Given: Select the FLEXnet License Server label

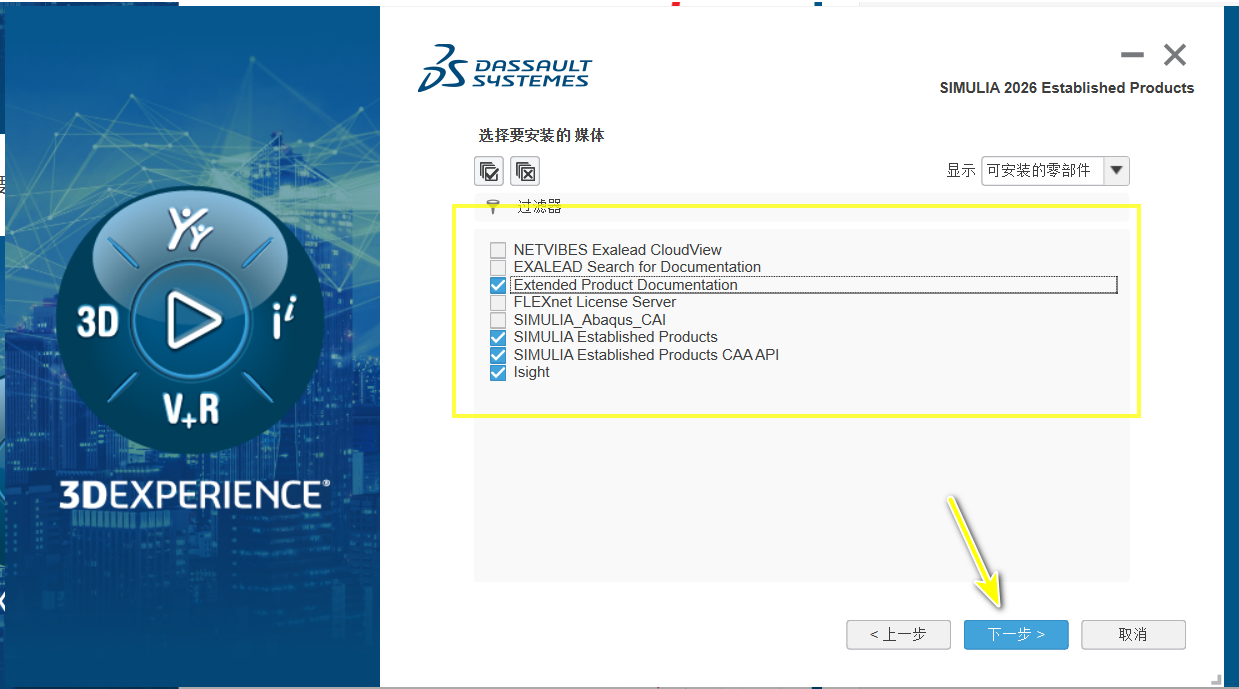Looking at the screenshot, I should point(595,302).
